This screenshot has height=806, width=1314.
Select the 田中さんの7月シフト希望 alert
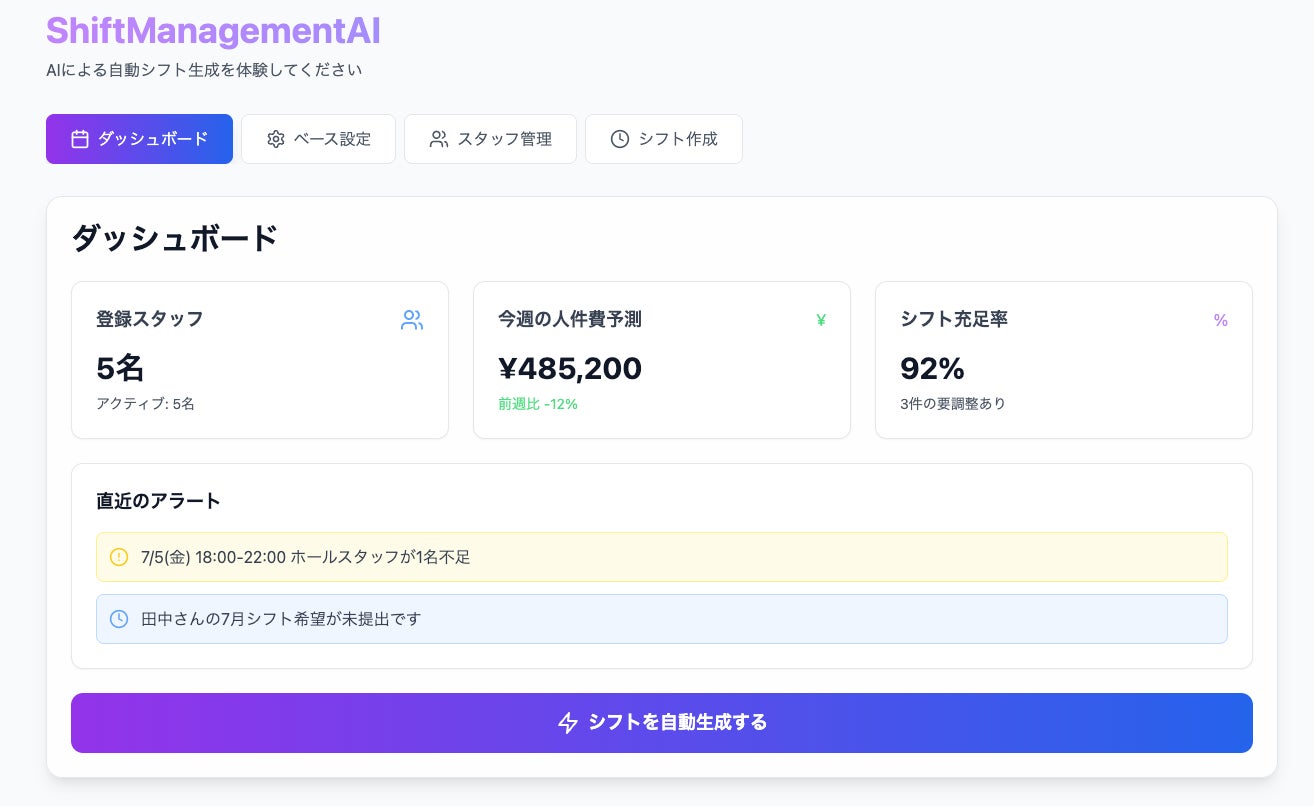pyautogui.click(x=662, y=619)
